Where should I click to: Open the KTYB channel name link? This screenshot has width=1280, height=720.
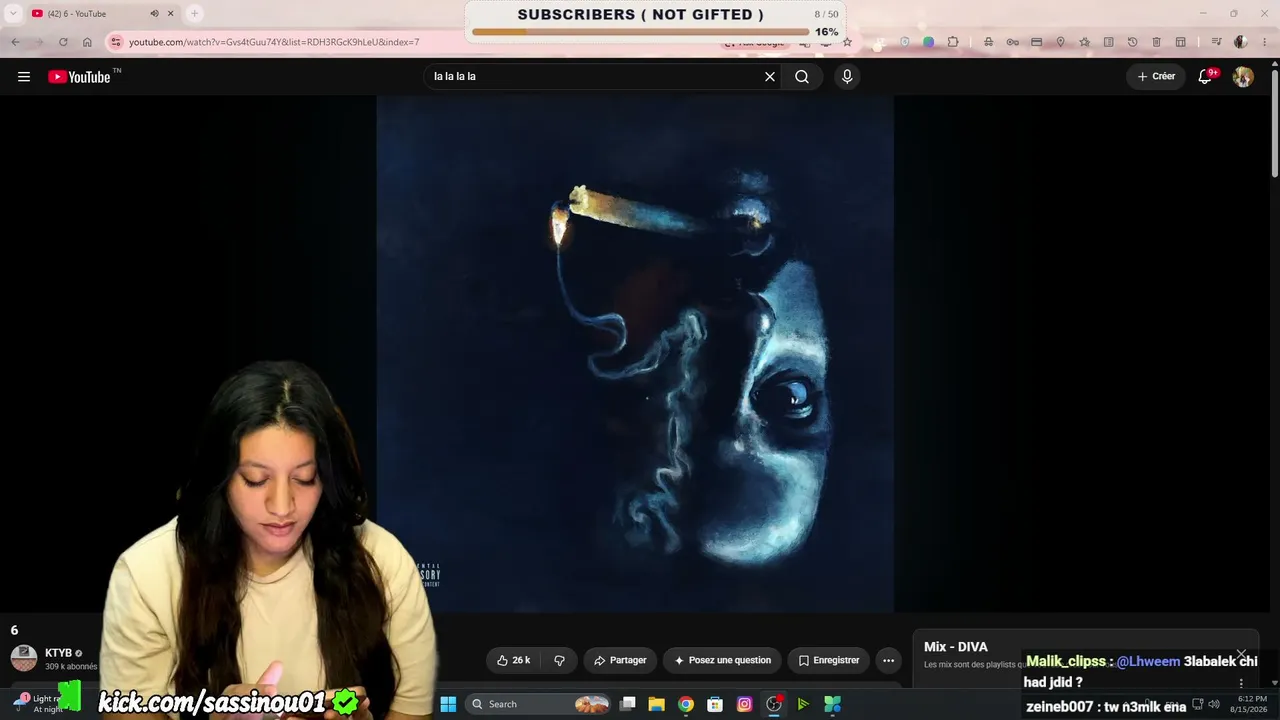58,653
